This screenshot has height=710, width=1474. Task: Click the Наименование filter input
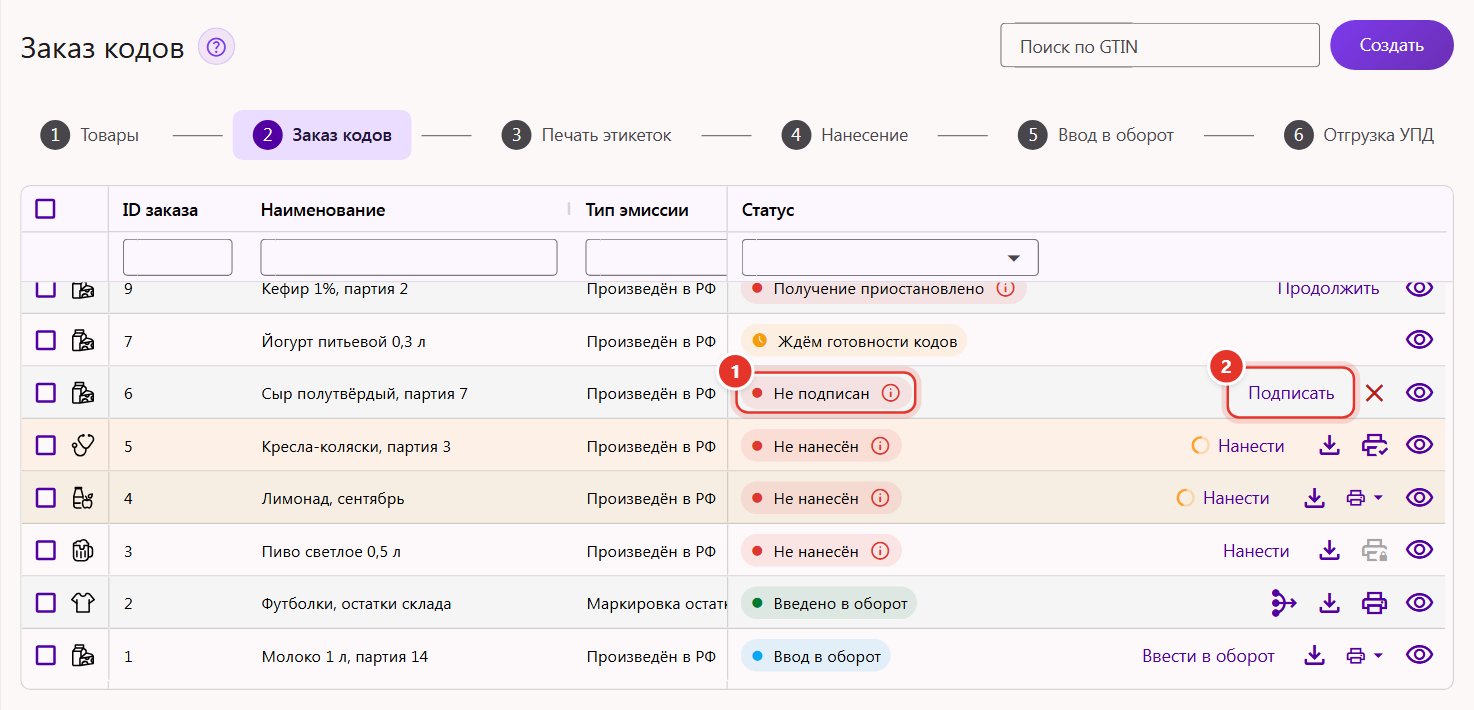409,257
